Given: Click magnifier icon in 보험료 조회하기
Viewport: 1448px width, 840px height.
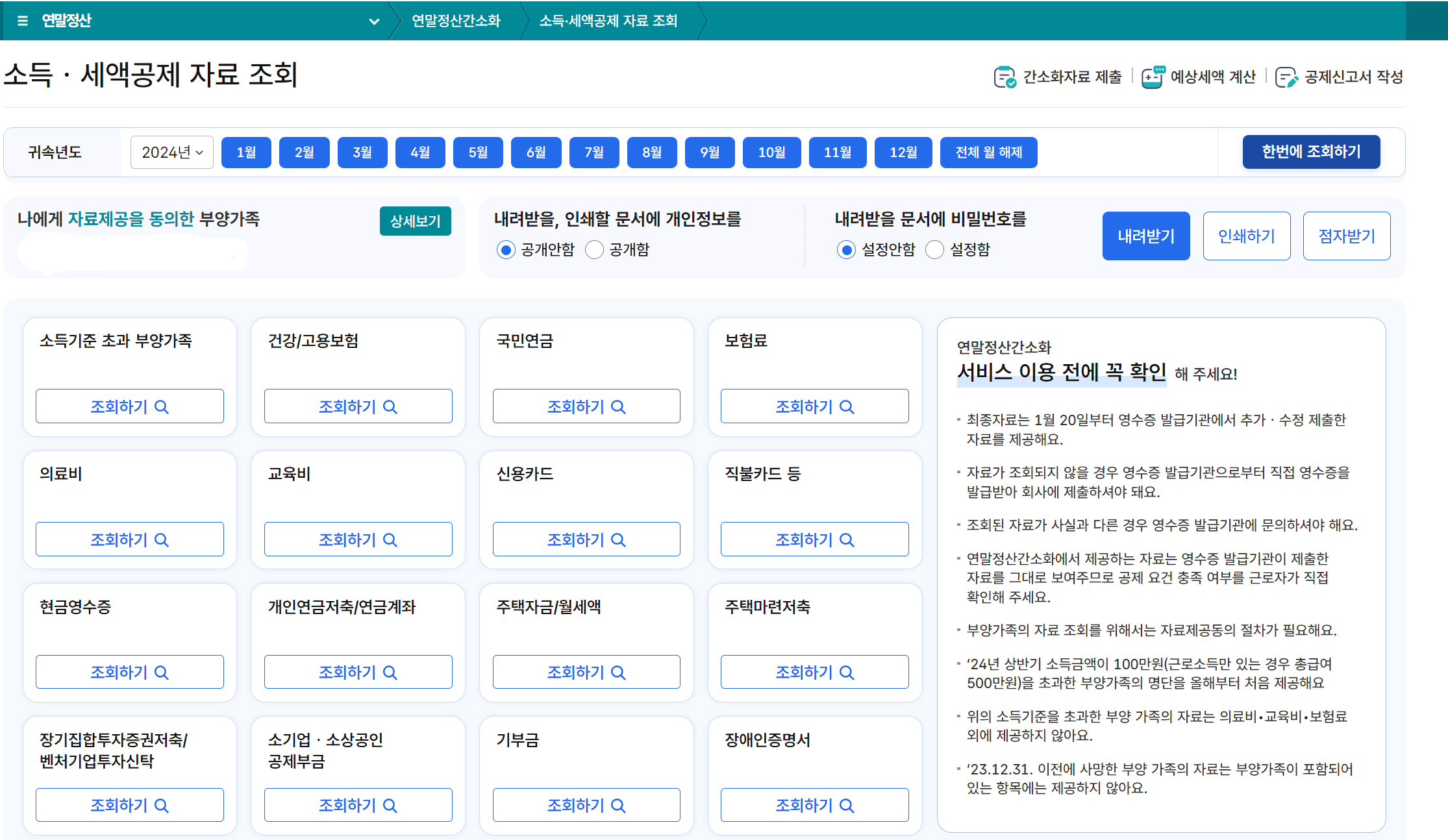Looking at the screenshot, I should point(847,407).
